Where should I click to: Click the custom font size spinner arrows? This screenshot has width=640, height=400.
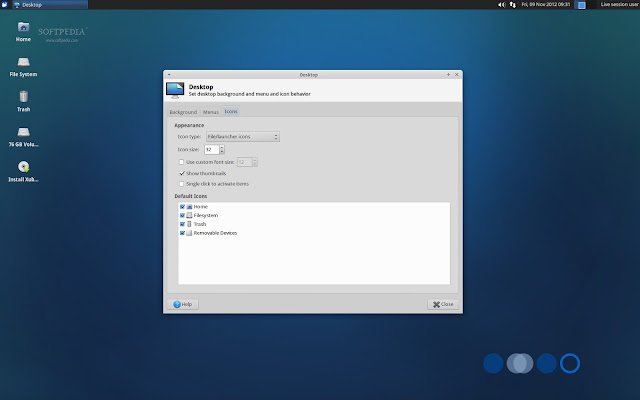click(x=255, y=162)
